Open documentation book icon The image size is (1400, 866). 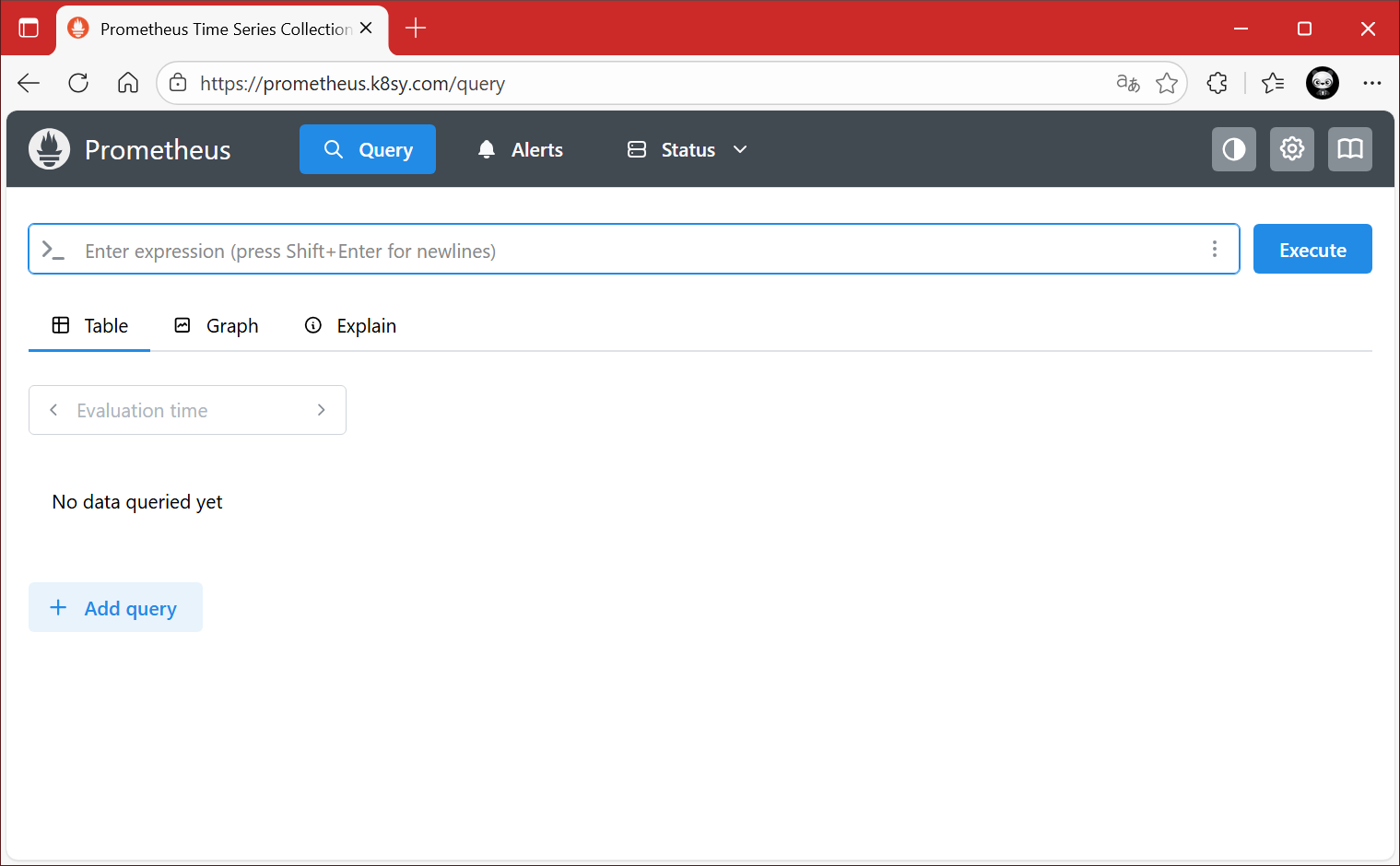(x=1350, y=149)
